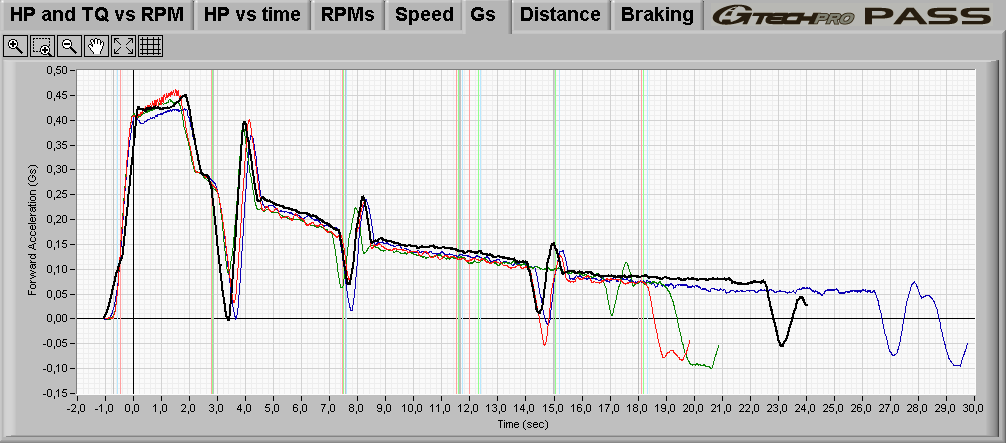Toggle the chart grid lines icon

click(x=150, y=46)
